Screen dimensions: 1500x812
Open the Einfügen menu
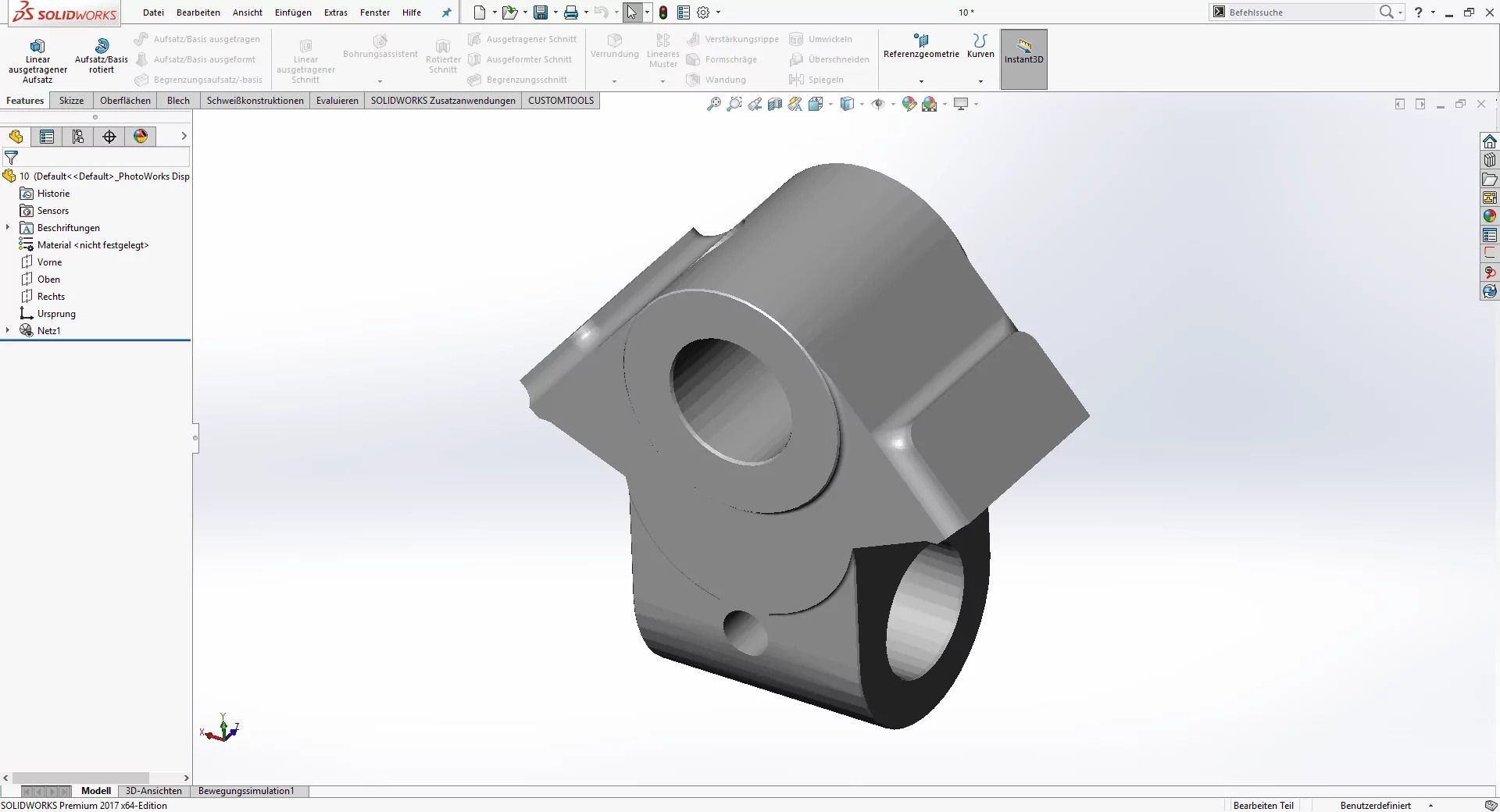pos(293,12)
